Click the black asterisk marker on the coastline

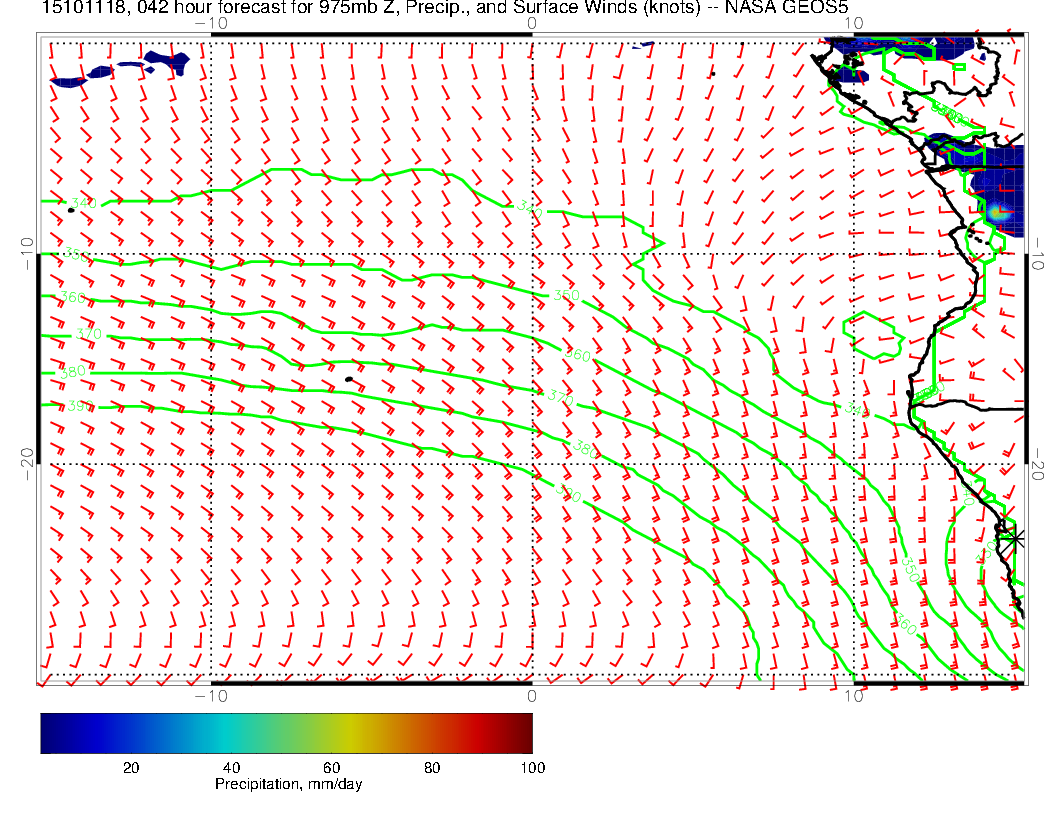tap(1015, 539)
